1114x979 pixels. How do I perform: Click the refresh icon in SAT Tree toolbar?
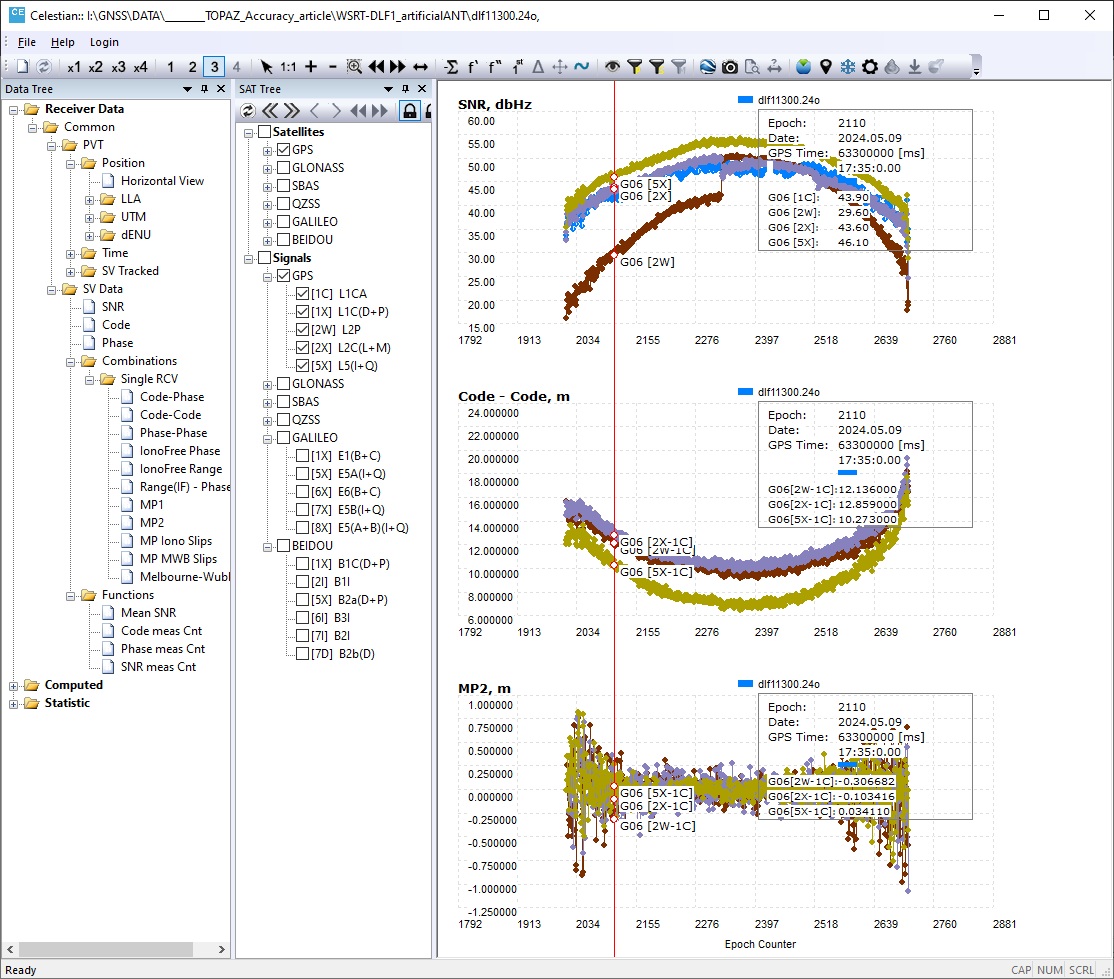coord(249,110)
